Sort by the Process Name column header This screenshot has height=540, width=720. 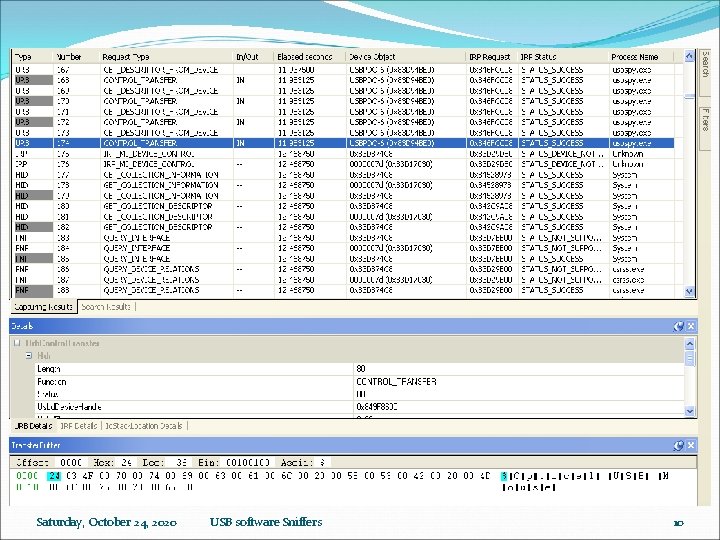[x=641, y=57]
